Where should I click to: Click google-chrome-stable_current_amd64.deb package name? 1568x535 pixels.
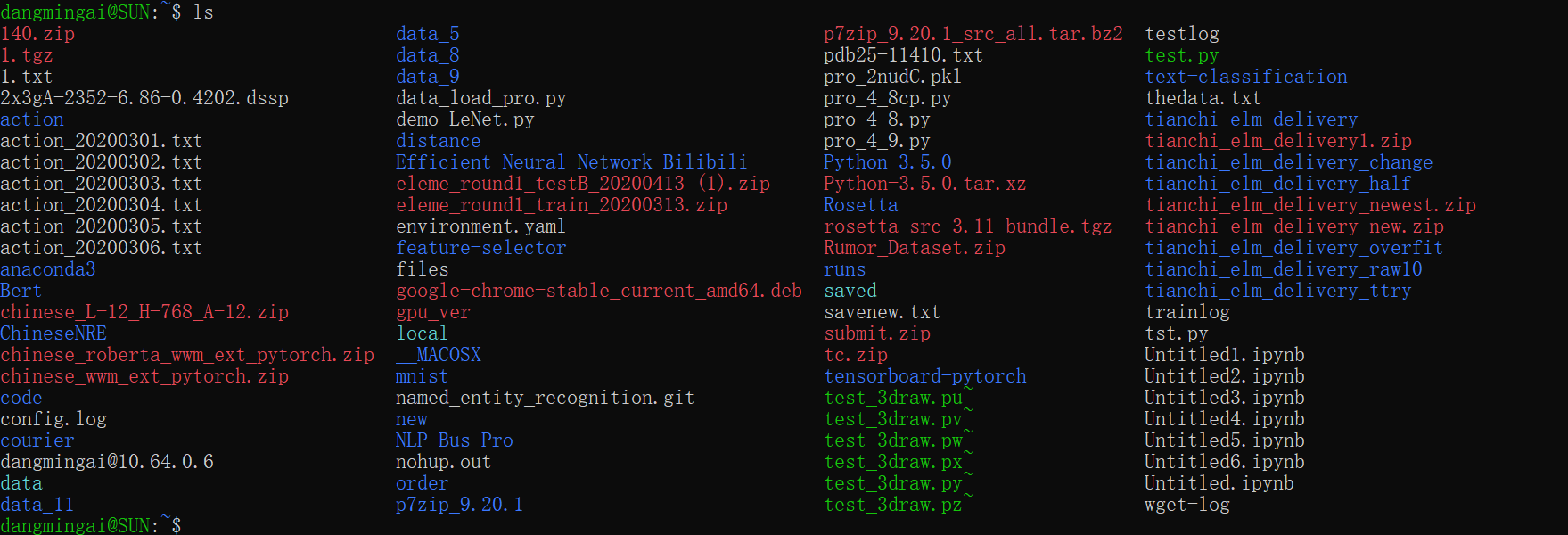point(599,291)
